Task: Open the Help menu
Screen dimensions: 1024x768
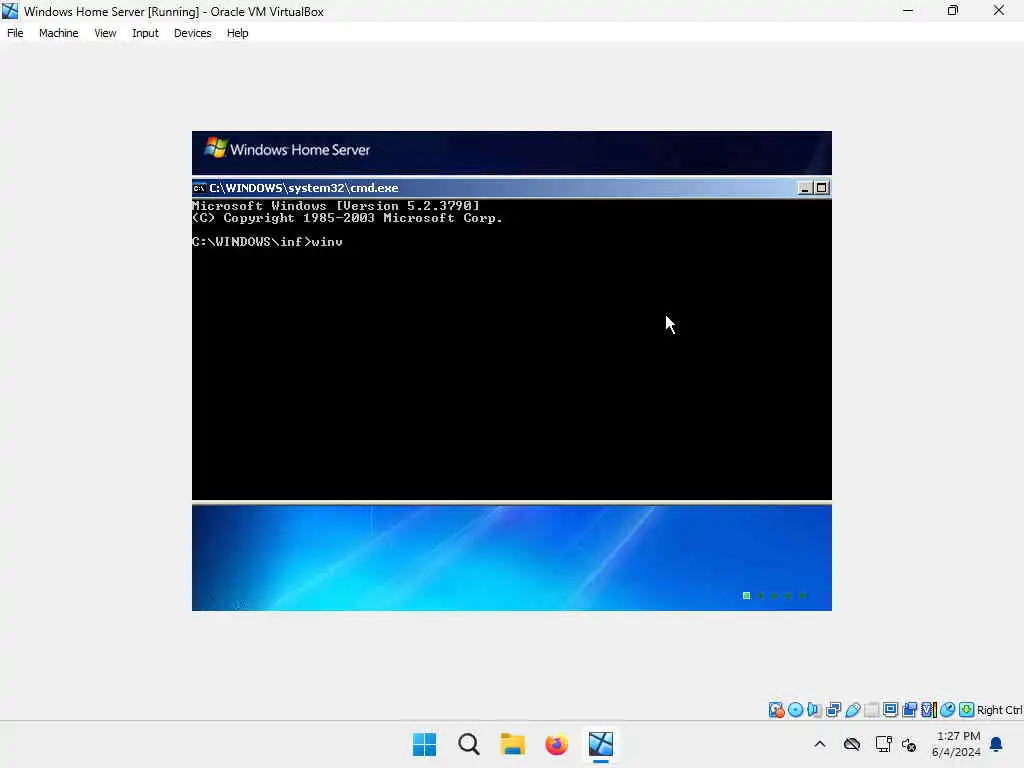Action: (x=238, y=33)
